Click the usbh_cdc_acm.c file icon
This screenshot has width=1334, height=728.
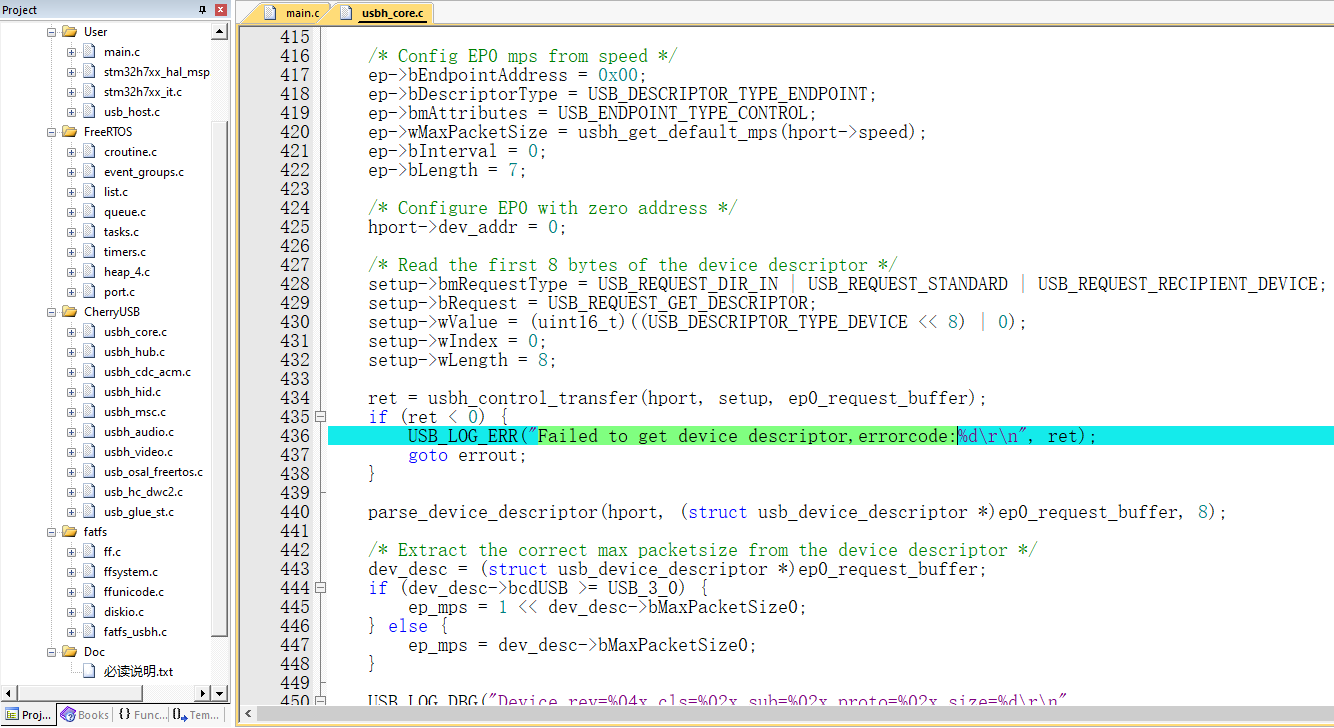[x=90, y=372]
